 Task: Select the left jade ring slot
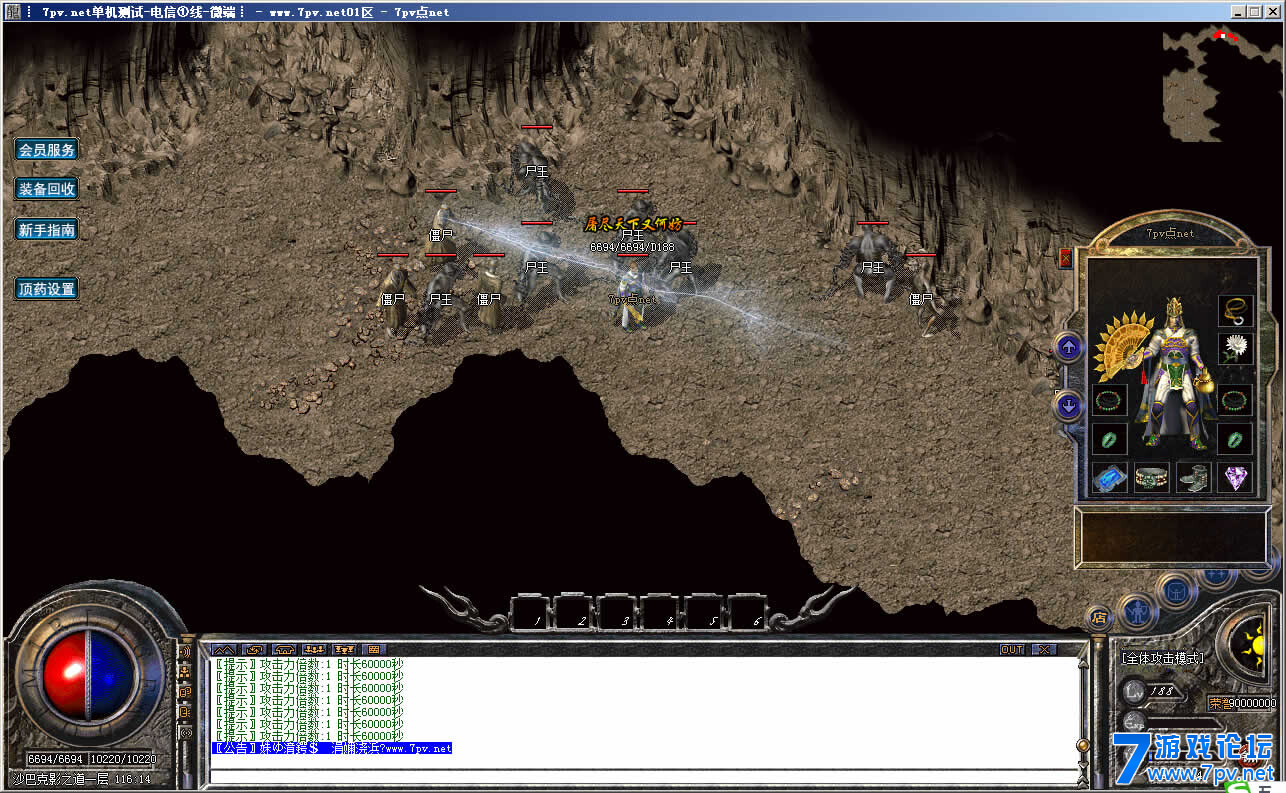tap(1109, 439)
